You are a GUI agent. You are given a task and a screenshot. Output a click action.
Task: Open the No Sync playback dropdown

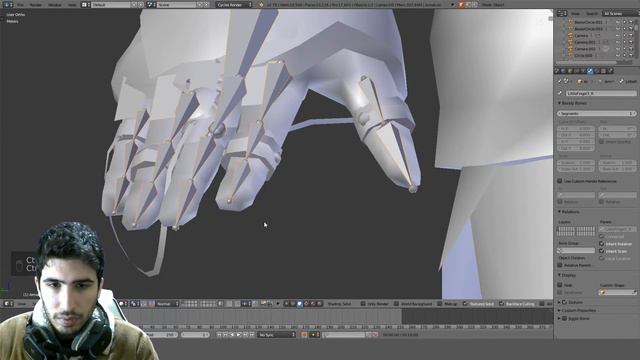click(x=277, y=335)
